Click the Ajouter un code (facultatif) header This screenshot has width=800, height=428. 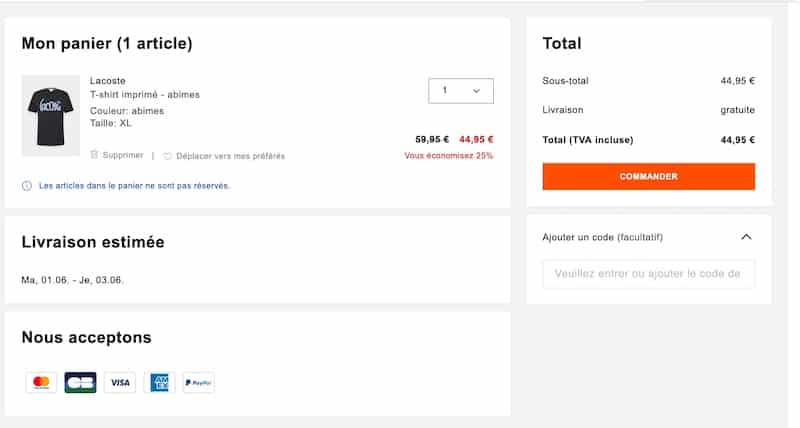[603, 237]
